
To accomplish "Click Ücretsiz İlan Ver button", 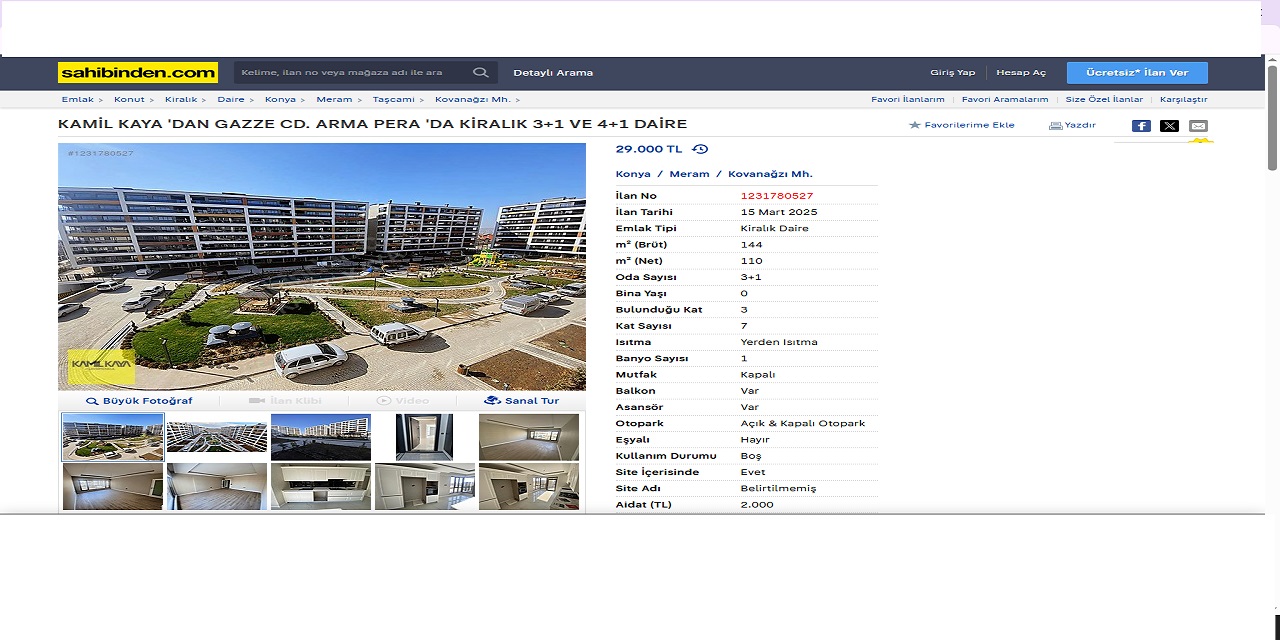I will click(1137, 72).
